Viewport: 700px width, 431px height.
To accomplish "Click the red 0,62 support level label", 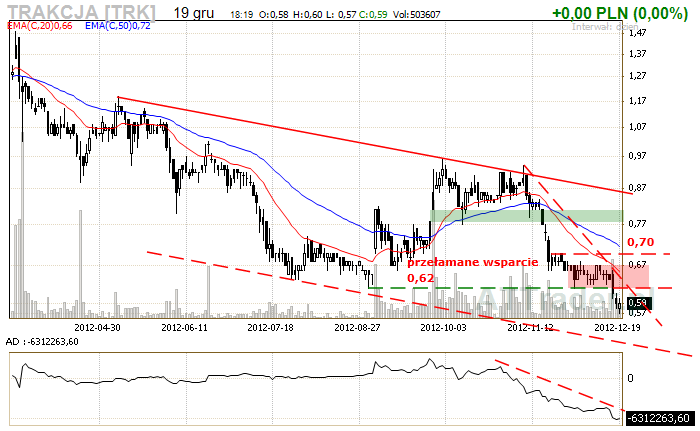I will pyautogui.click(x=421, y=278).
